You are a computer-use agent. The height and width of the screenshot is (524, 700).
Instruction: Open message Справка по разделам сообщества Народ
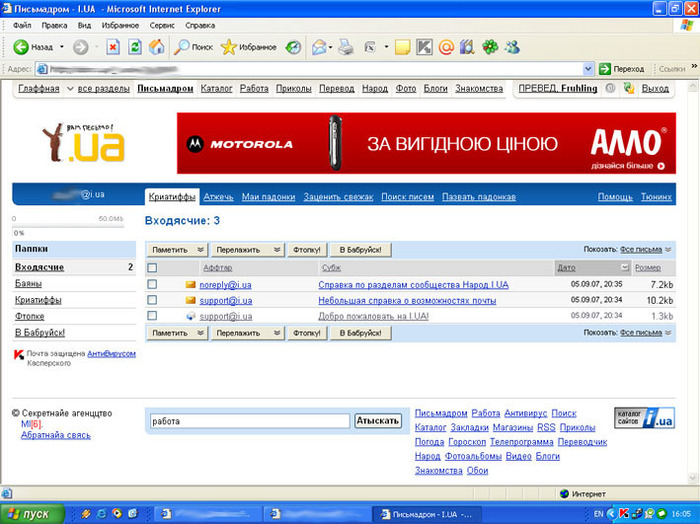tap(413, 285)
